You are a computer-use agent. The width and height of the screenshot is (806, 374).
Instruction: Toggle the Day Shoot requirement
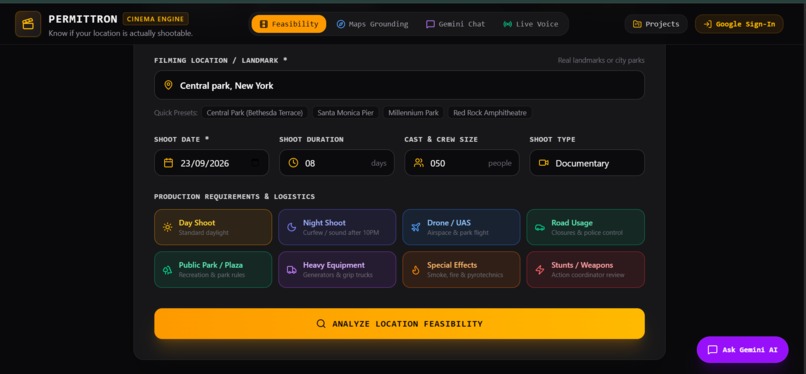213,227
